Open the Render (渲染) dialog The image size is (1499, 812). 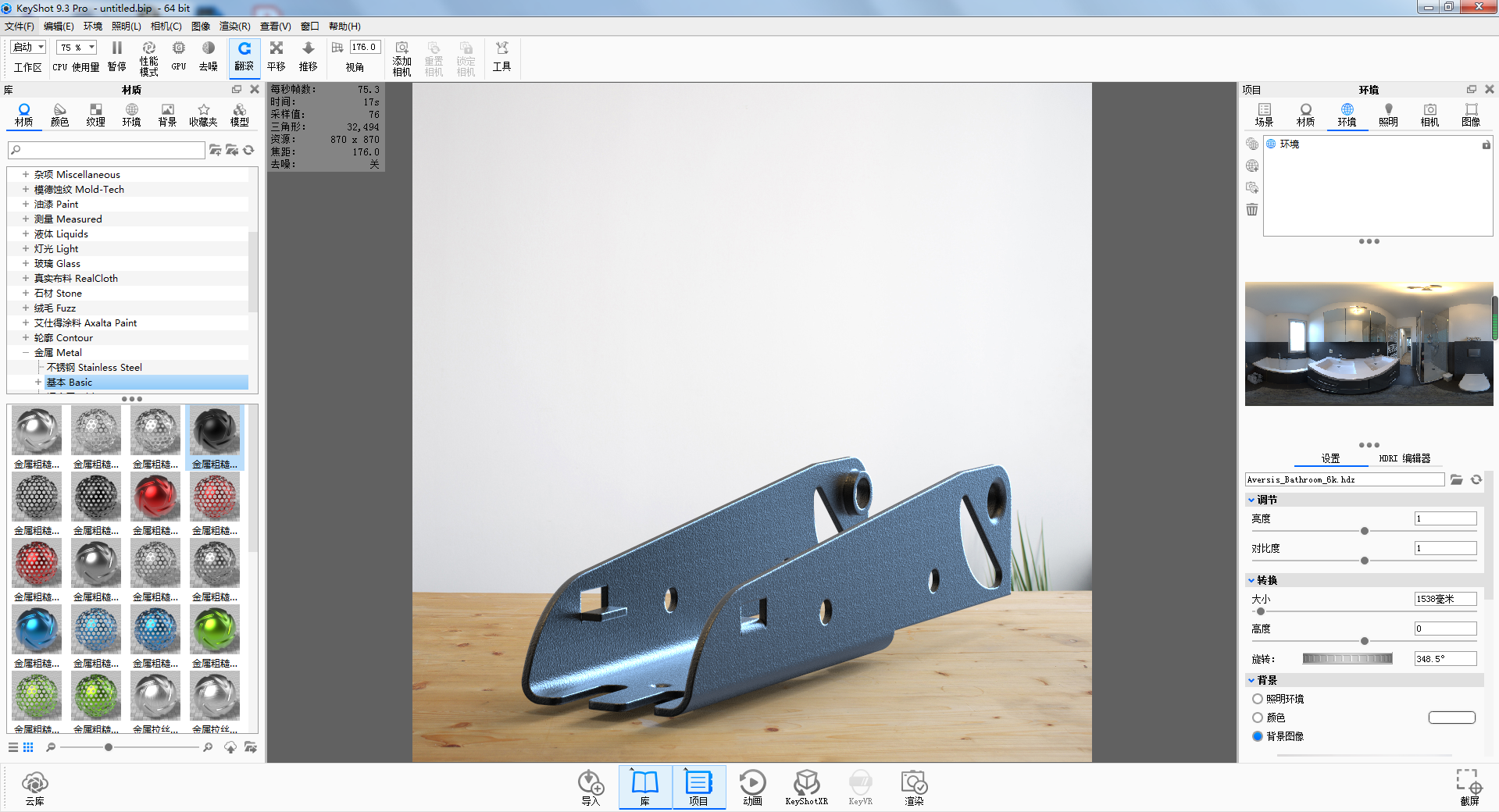914,787
